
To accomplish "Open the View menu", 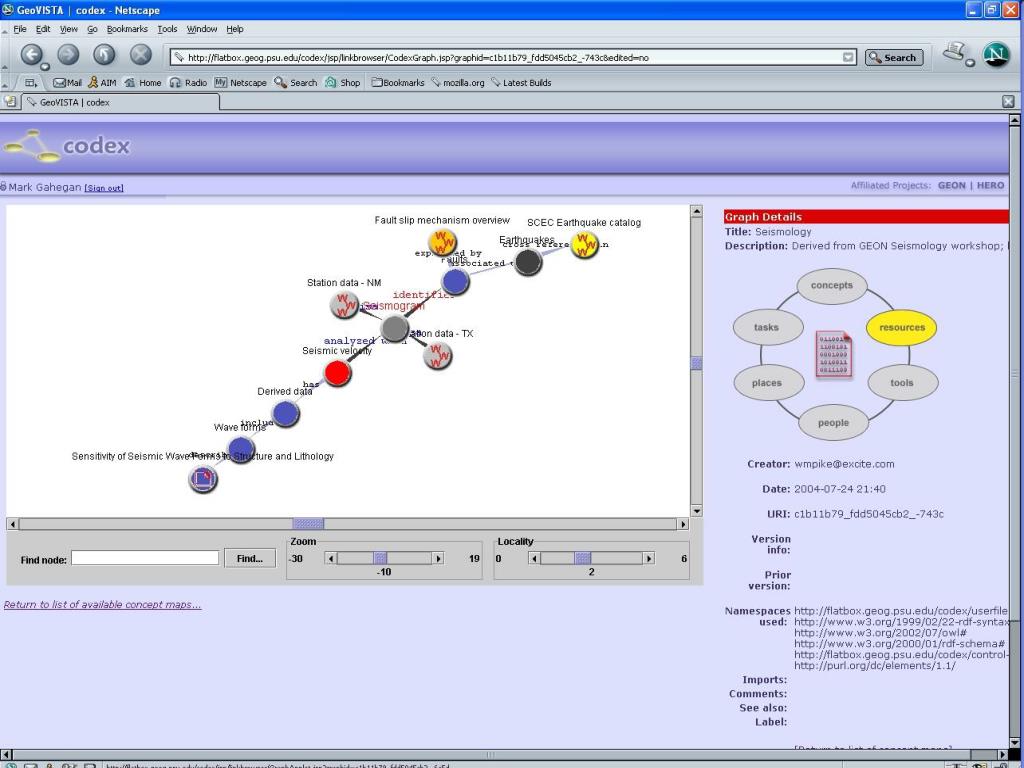I will coord(69,29).
